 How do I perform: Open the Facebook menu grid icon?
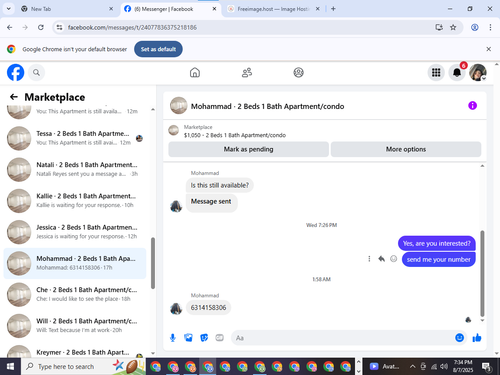pos(436,72)
